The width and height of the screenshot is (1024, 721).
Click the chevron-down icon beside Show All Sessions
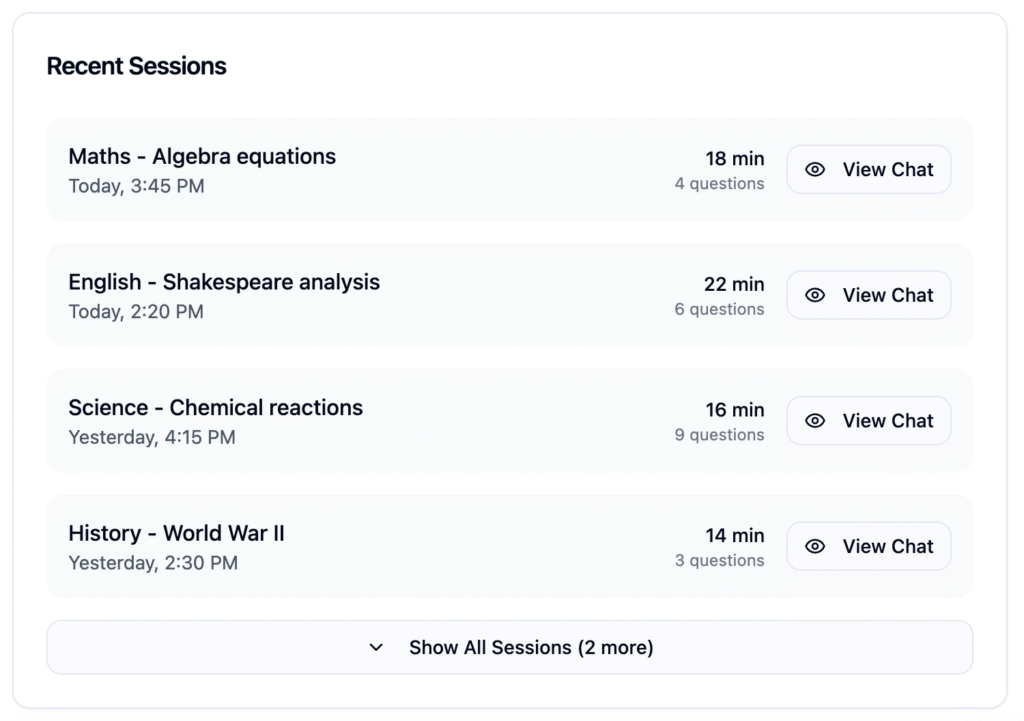coord(376,648)
